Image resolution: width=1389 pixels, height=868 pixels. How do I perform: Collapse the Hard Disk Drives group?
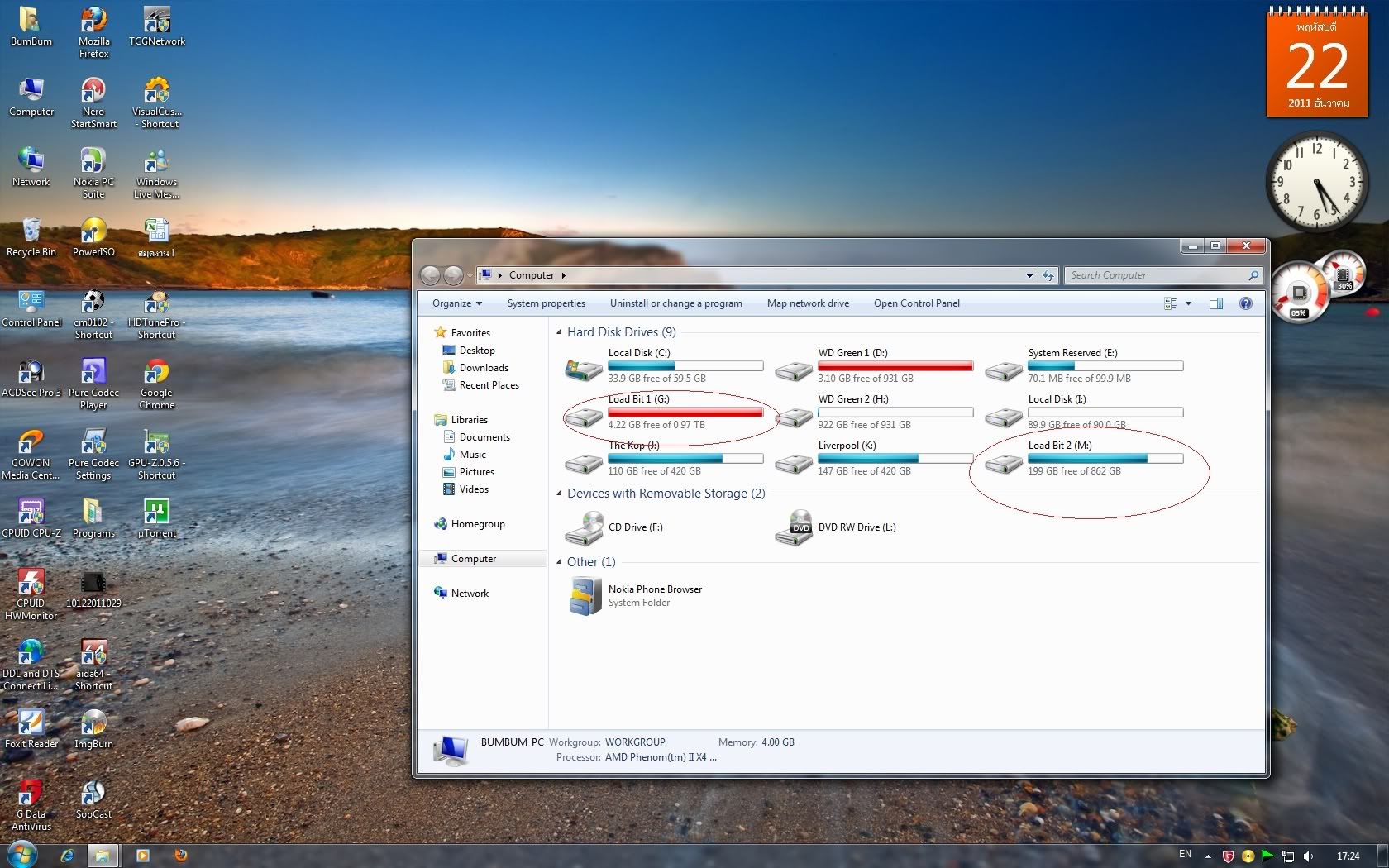click(559, 332)
